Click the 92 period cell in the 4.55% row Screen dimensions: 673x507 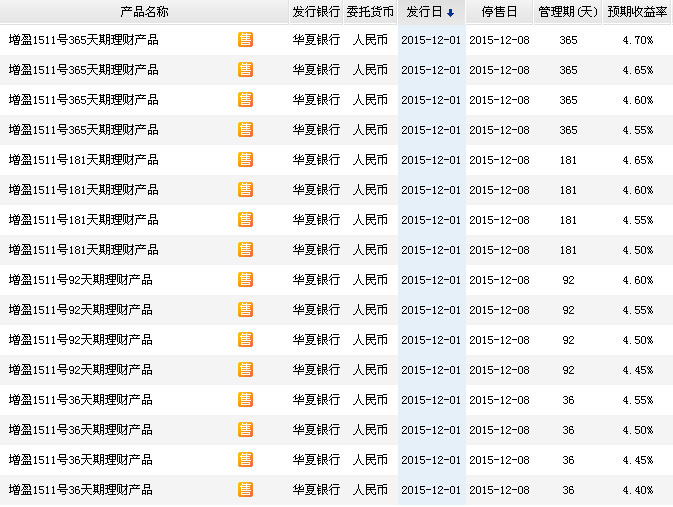[568, 310]
